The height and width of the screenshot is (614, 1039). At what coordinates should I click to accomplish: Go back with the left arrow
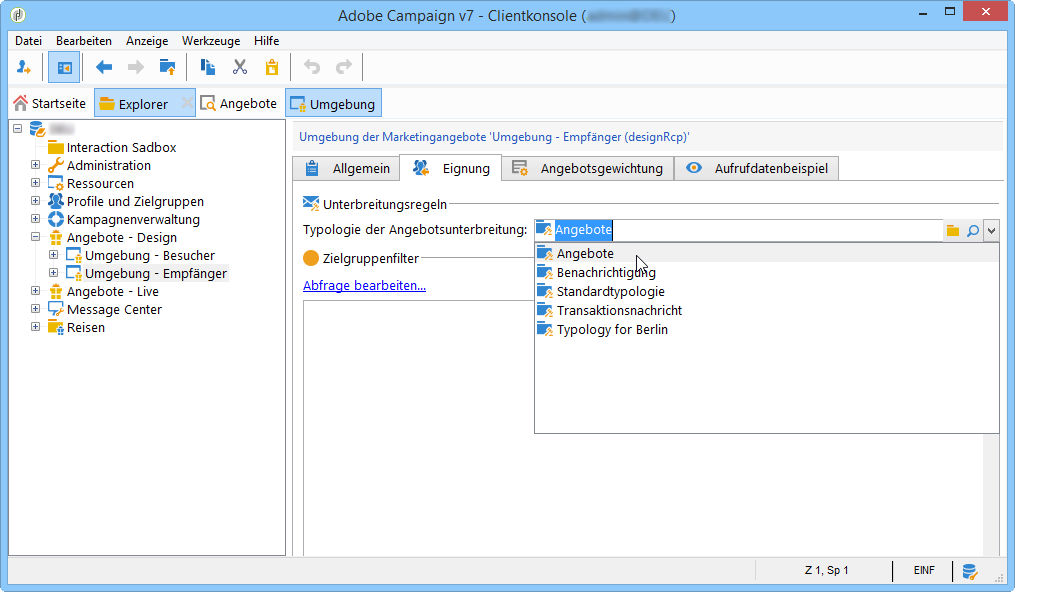104,67
